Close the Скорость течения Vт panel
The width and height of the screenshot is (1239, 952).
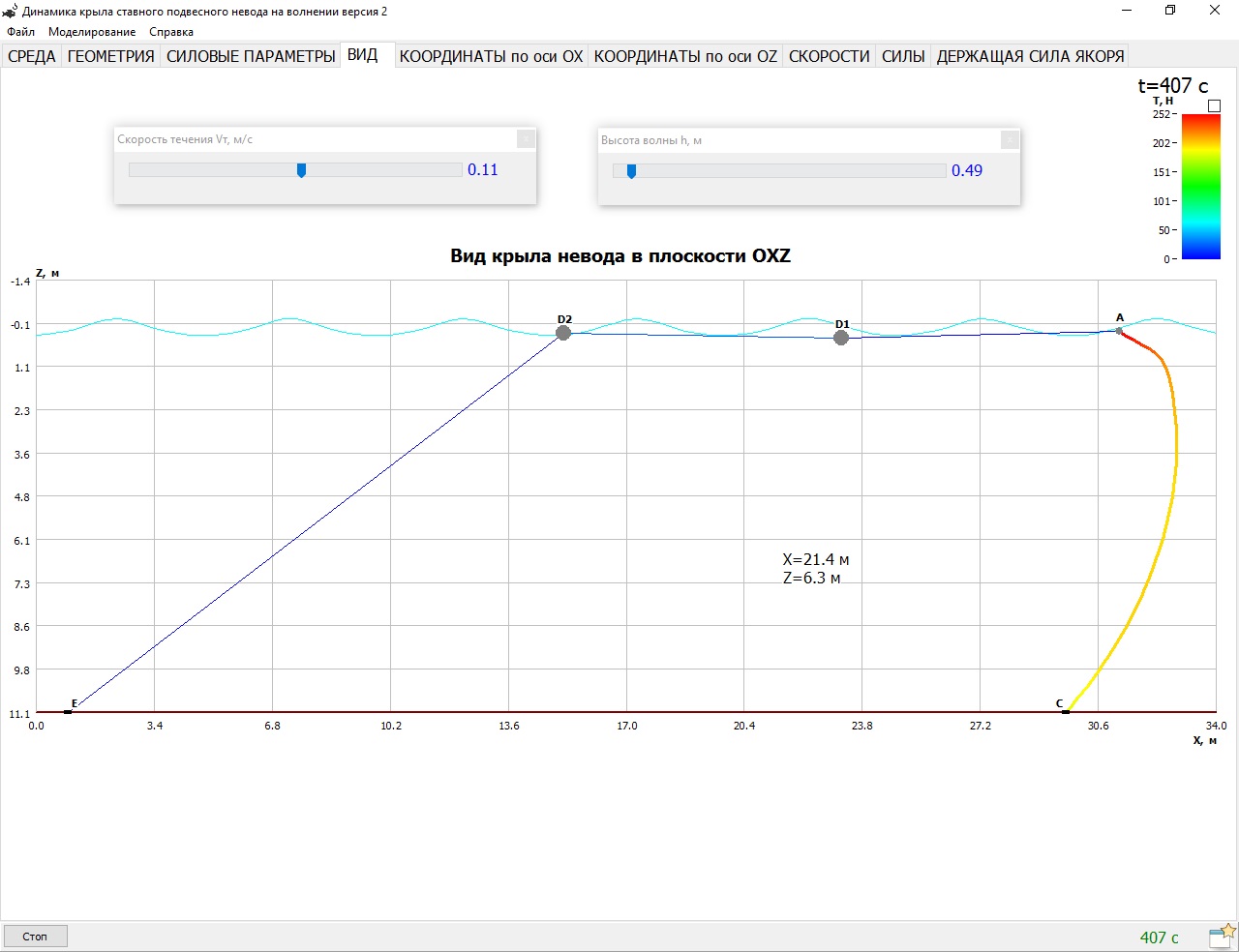(x=526, y=139)
